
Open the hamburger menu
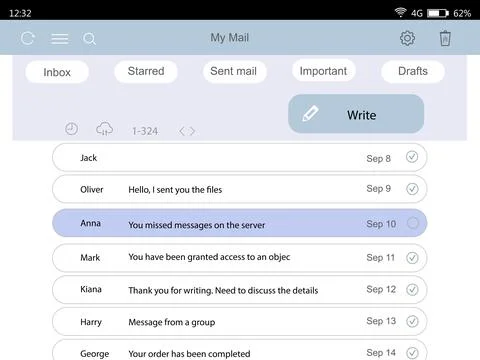click(x=60, y=39)
